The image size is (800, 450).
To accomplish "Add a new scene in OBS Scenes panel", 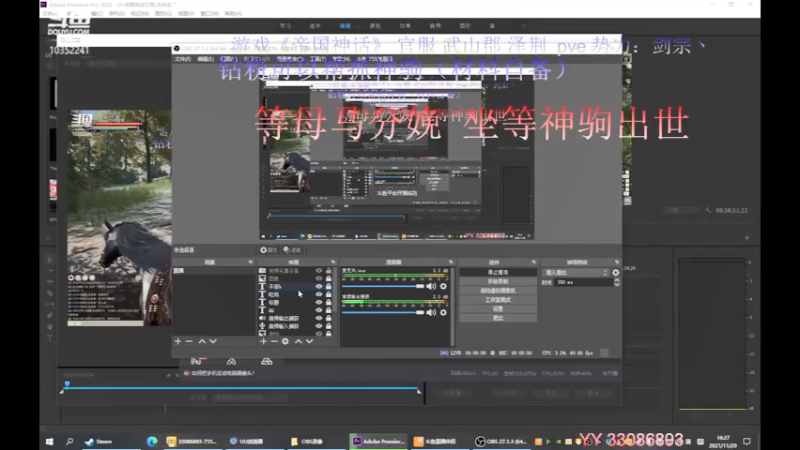I will click(178, 341).
